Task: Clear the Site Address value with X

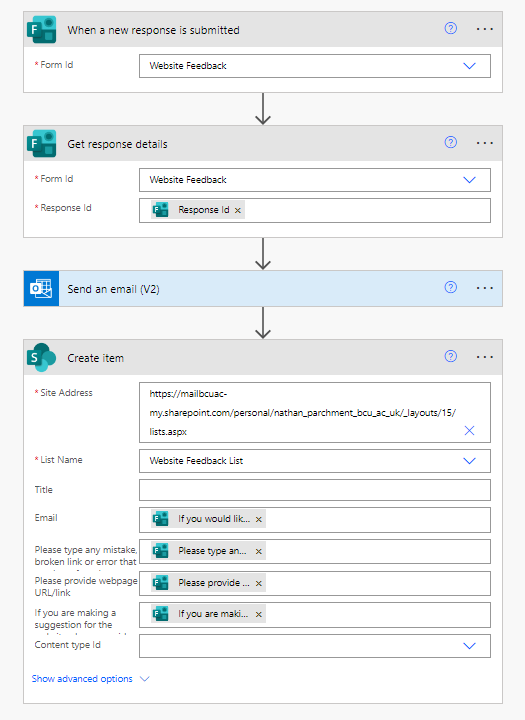Action: tap(469, 431)
